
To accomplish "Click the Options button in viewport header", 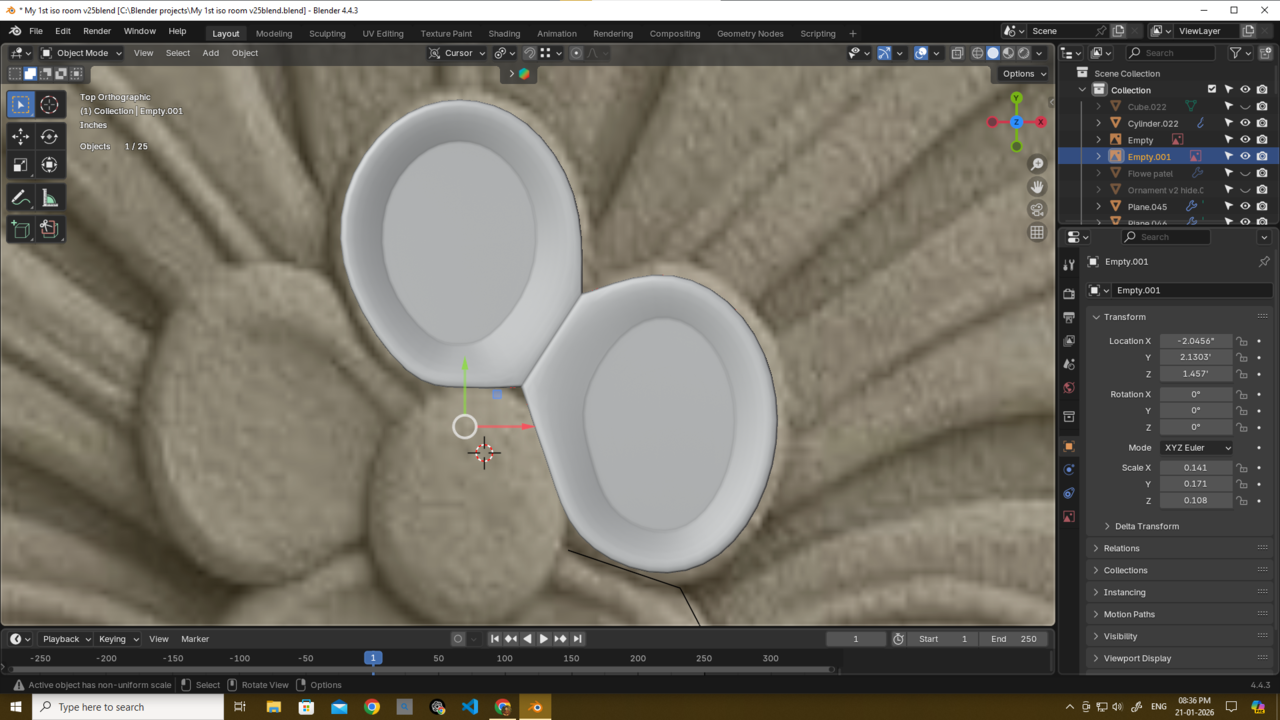I will click(1023, 73).
